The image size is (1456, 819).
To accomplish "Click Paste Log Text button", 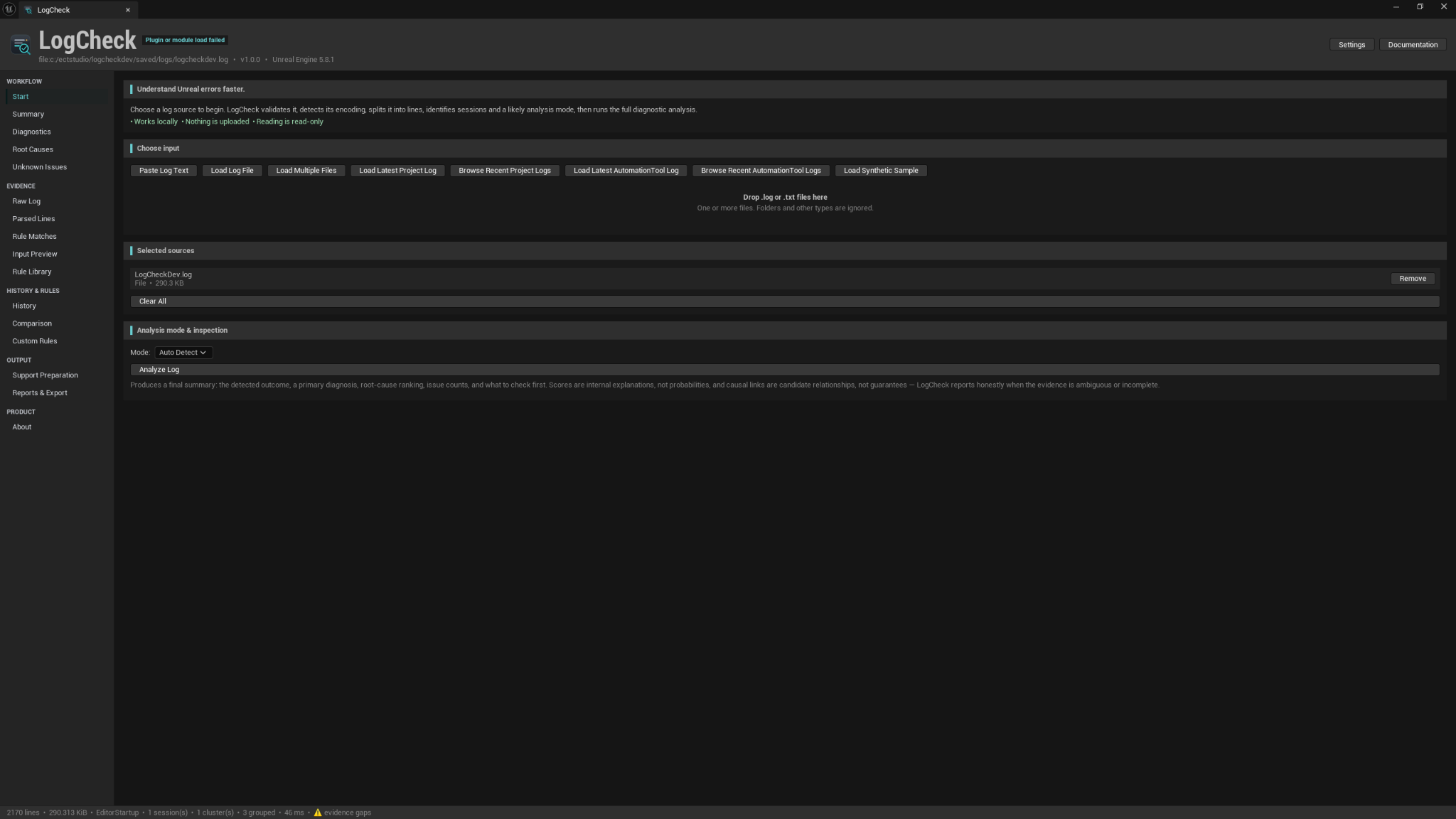I will coord(164,171).
